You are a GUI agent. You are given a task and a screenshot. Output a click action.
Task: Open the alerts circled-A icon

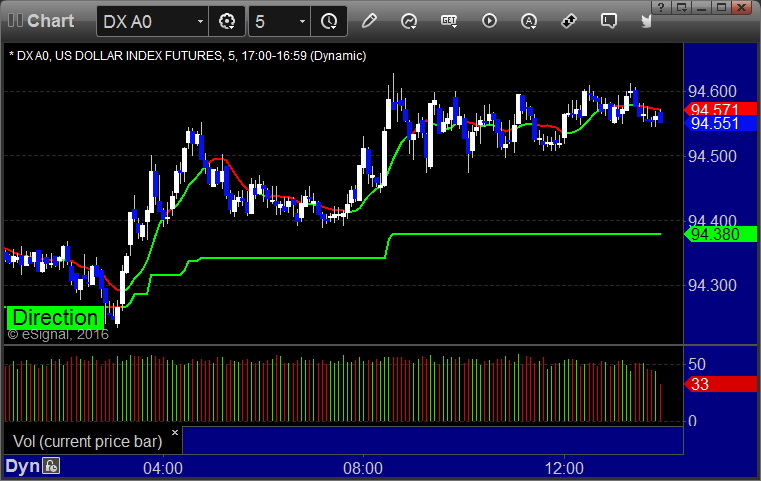(529, 21)
